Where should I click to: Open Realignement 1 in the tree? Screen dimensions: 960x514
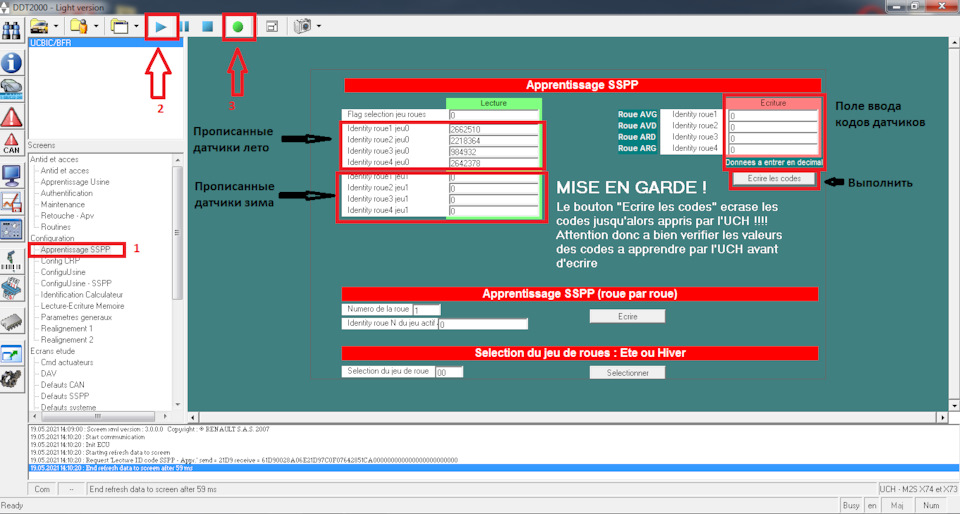tap(67, 329)
